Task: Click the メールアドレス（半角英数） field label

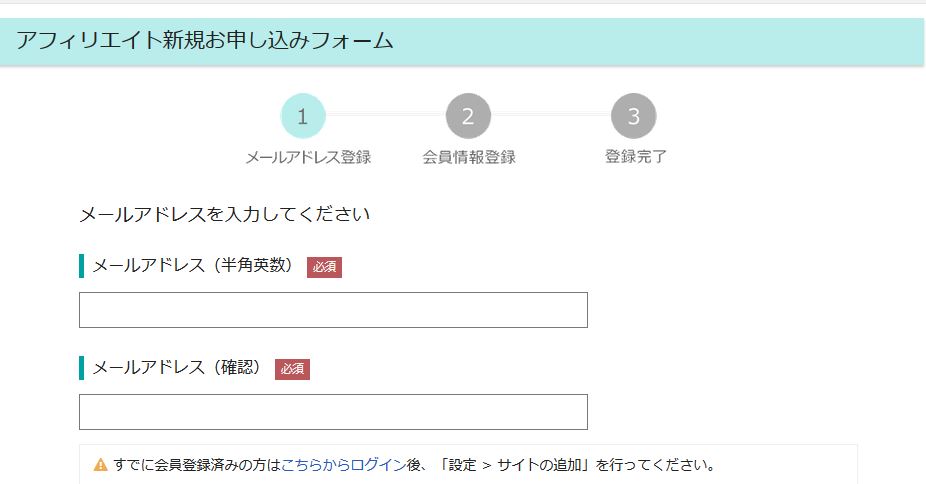Action: pos(193,266)
